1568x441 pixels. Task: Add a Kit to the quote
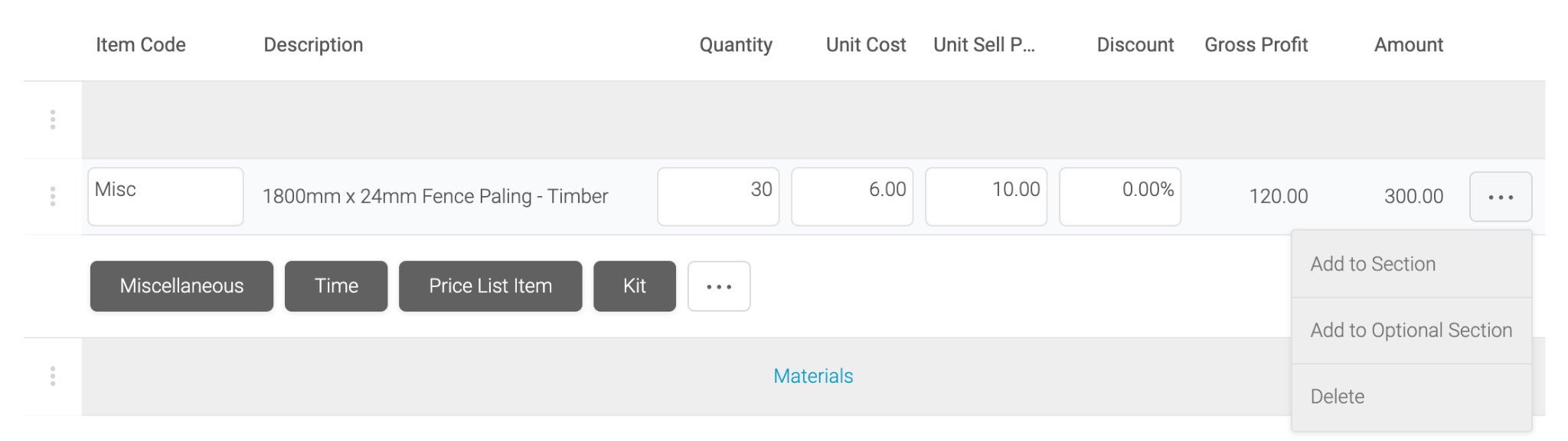pyautogui.click(x=635, y=286)
